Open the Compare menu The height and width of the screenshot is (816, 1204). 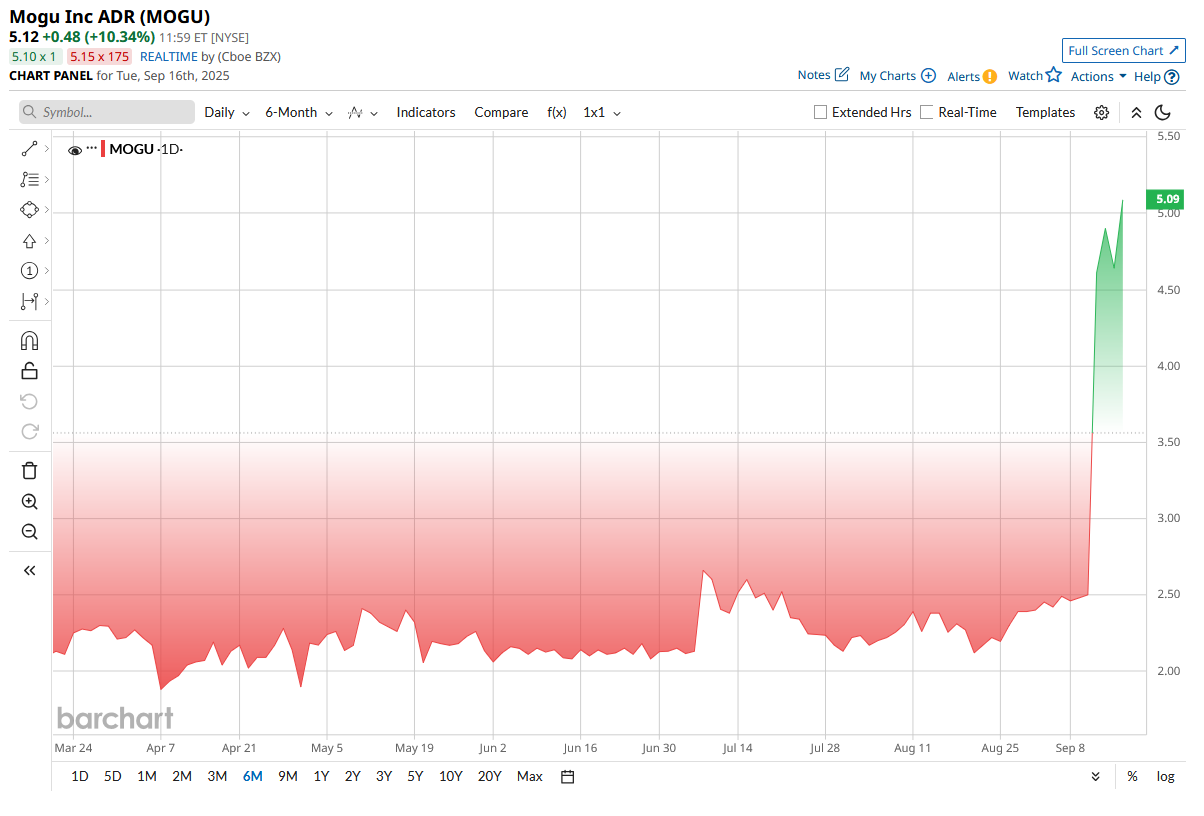501,112
